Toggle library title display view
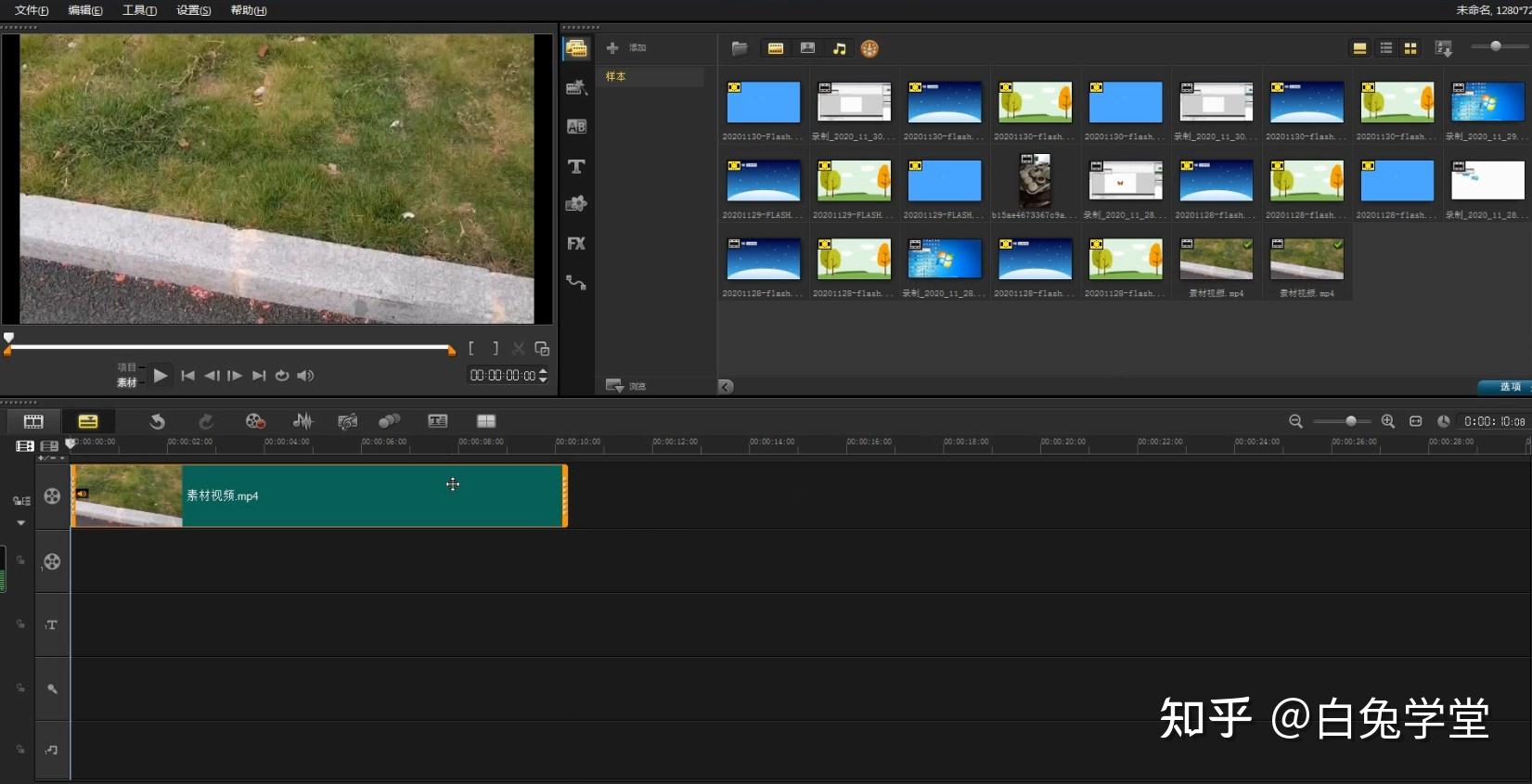Screen dimensions: 1532x784 pos(1359,48)
